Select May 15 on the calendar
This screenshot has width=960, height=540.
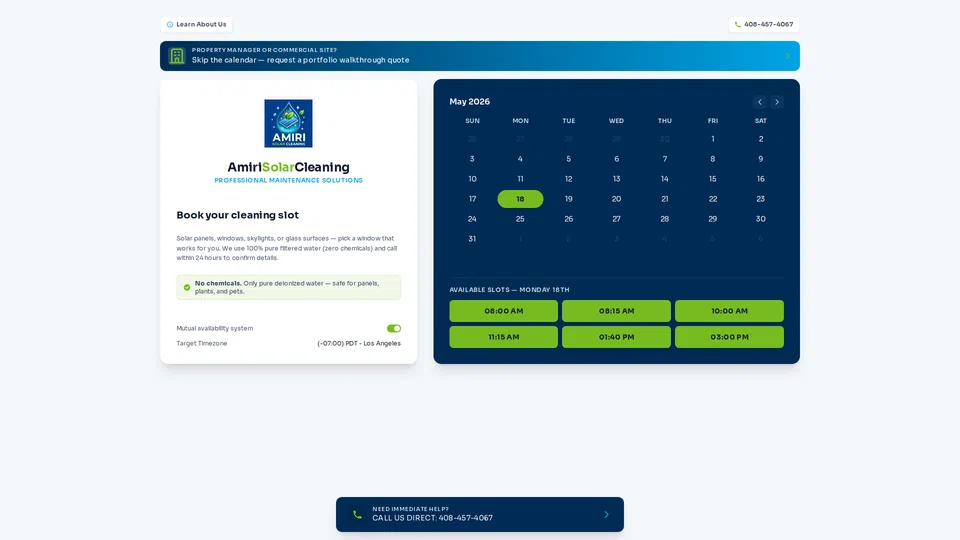[713, 179]
